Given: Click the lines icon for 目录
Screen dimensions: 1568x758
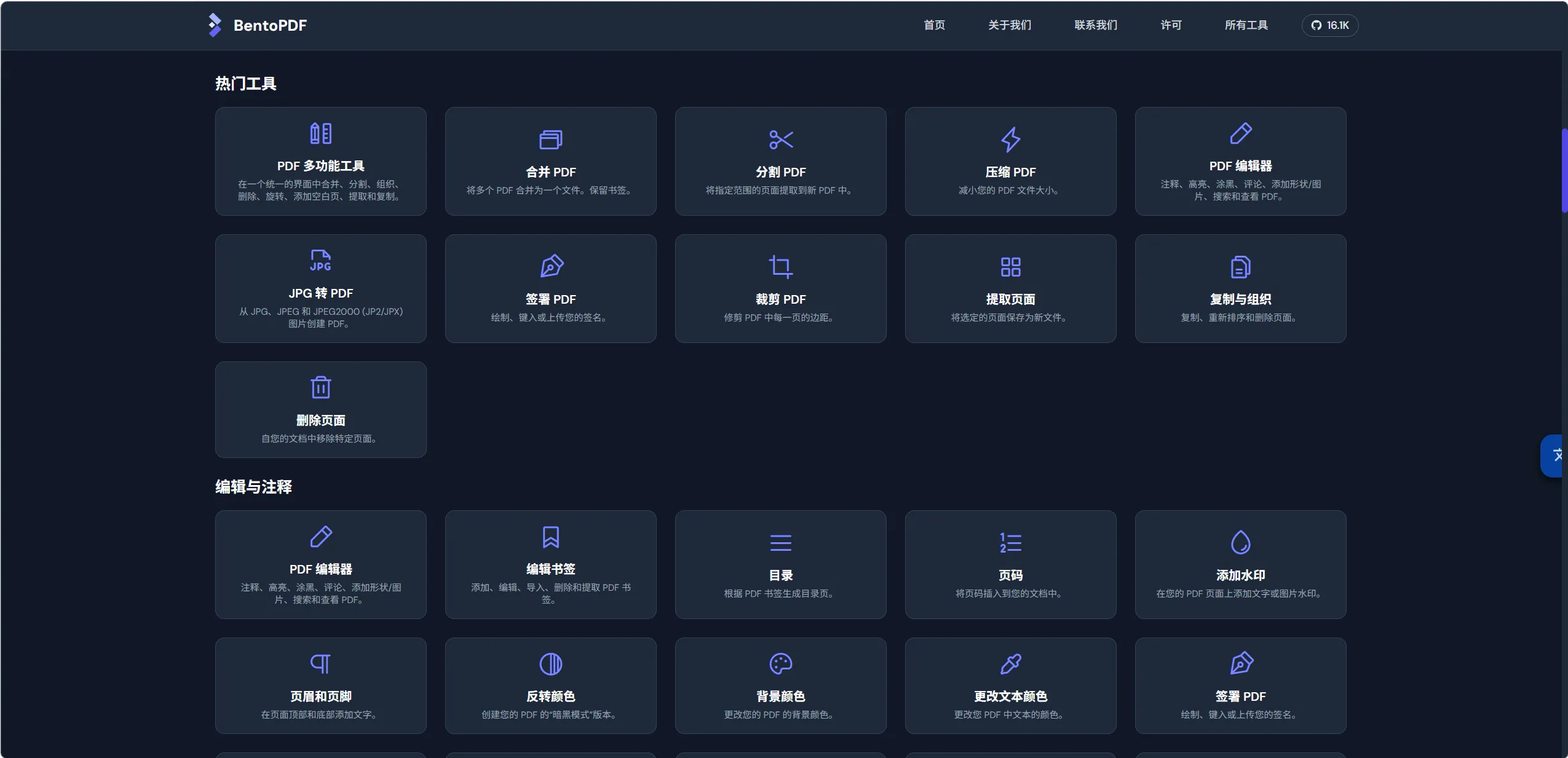Looking at the screenshot, I should (780, 543).
